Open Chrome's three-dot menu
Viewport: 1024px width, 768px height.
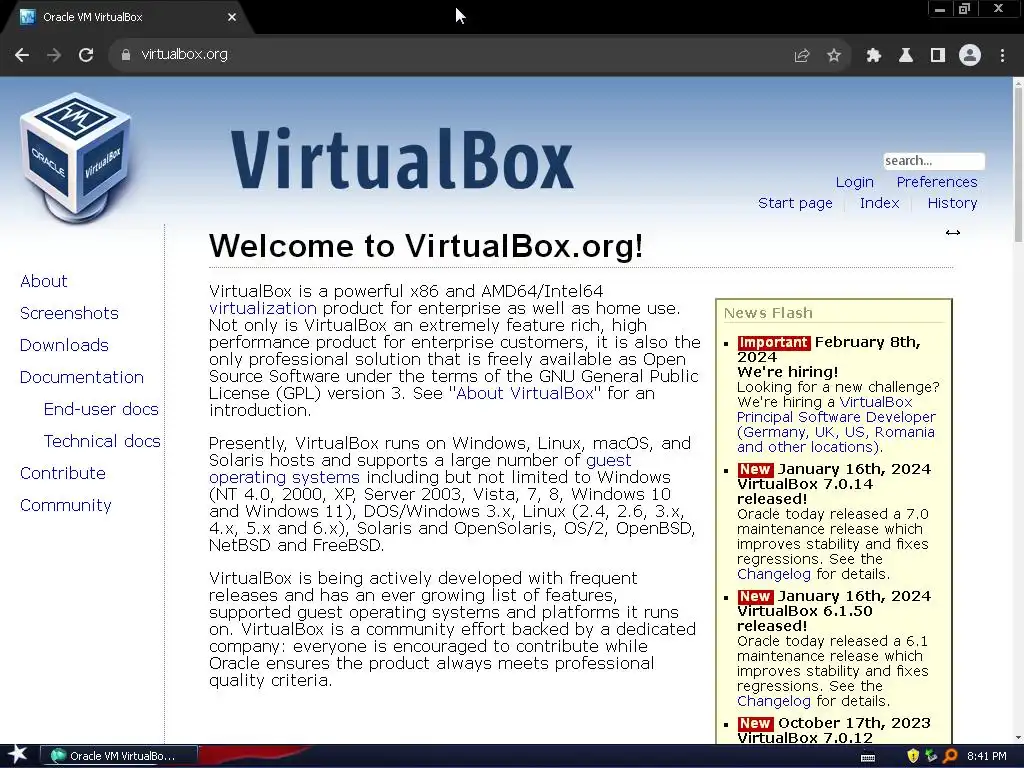tap(1002, 56)
